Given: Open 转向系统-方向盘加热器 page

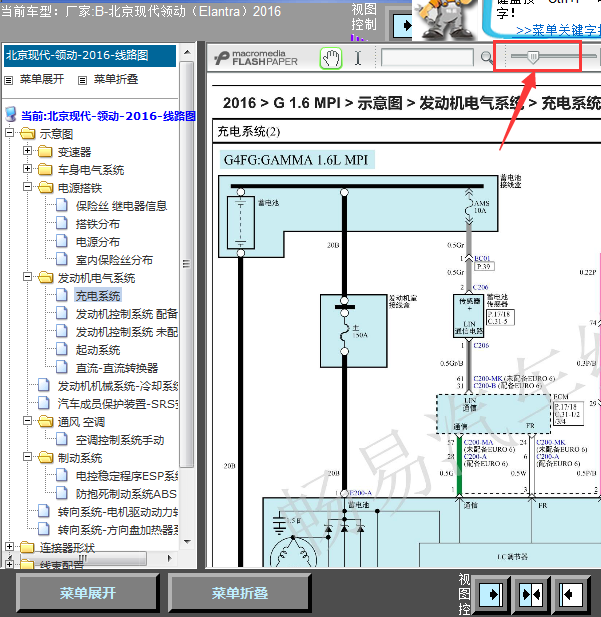Looking at the screenshot, I should tap(118, 530).
